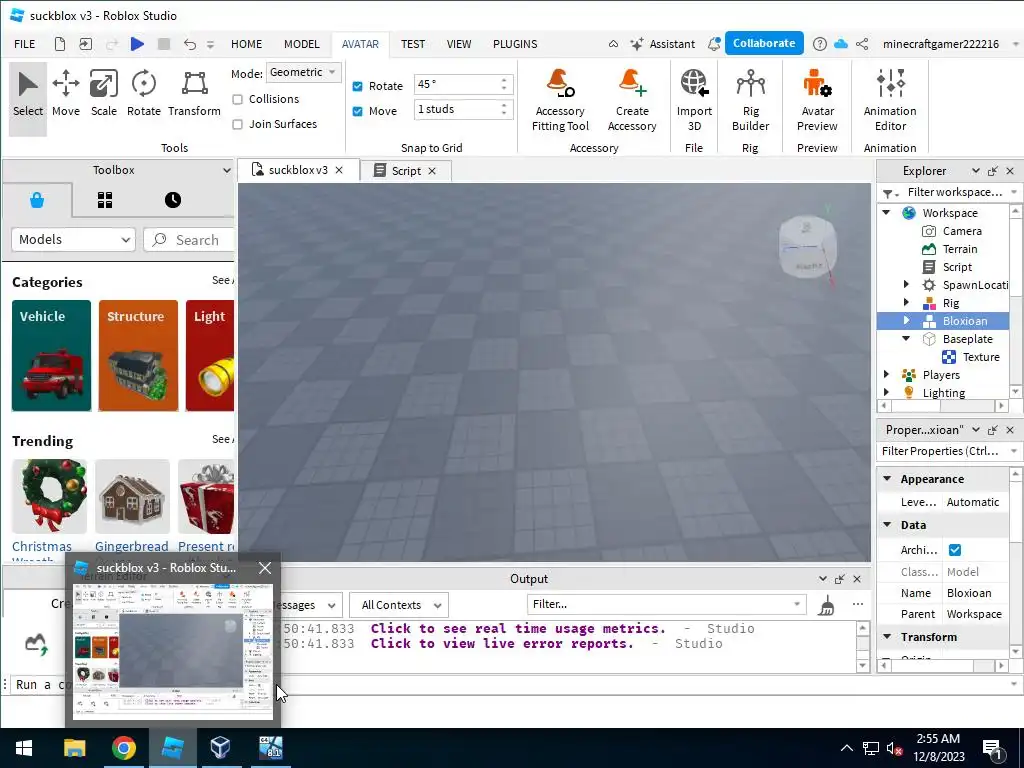Screen dimensions: 1024x768
Task: Switch to the VIEW ribbon tab
Action: tap(458, 44)
